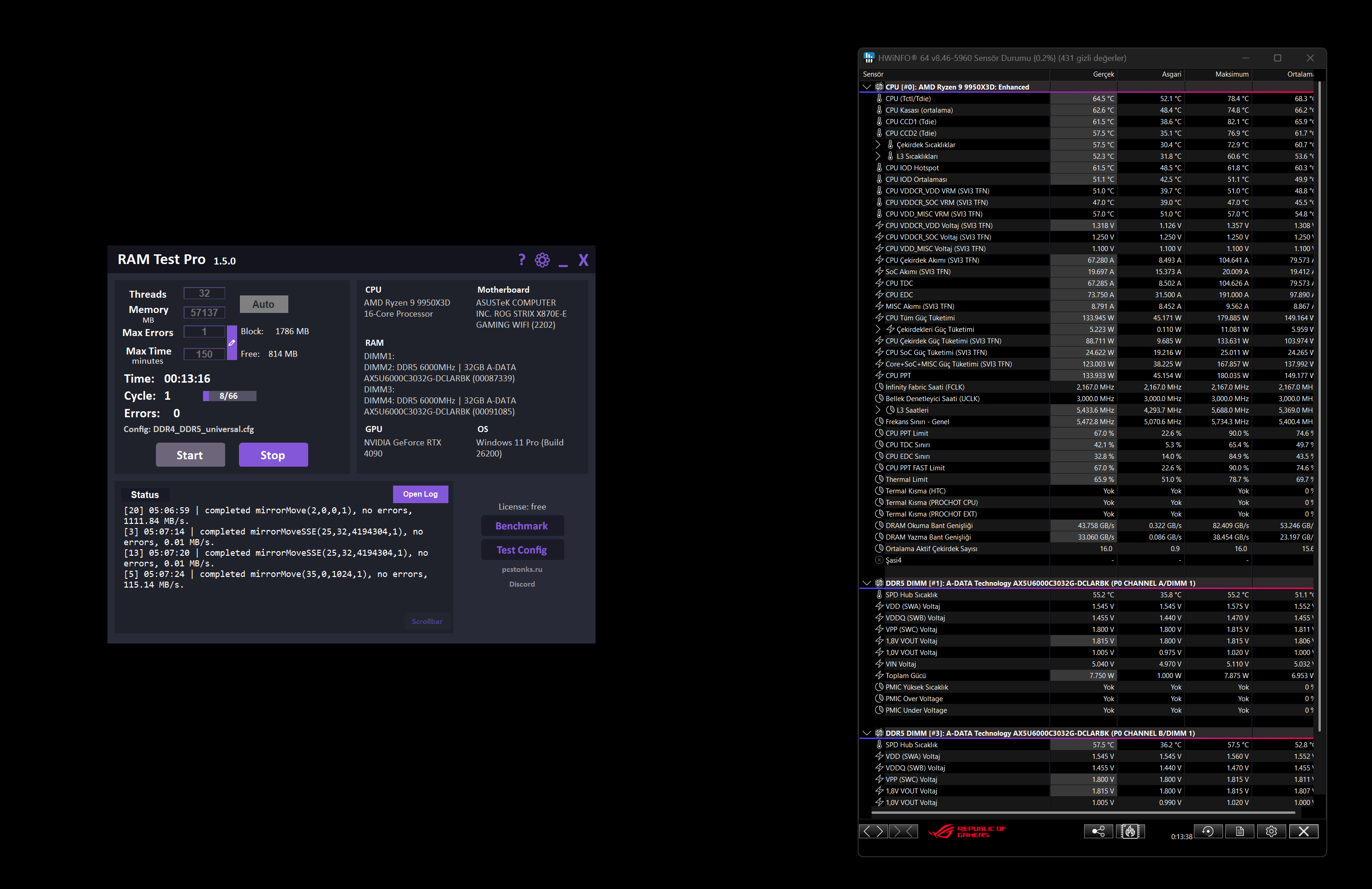Screen dimensions: 1372x889
Task: Click the crossed-out icon beside Şasi4
Action: [879, 560]
